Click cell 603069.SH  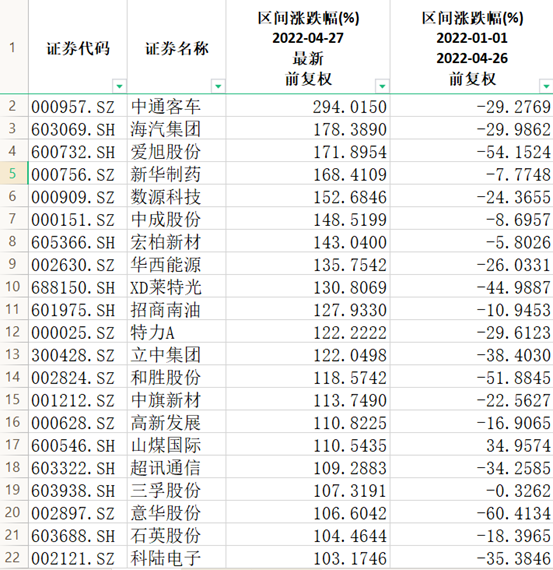pyautogui.click(x=78, y=129)
